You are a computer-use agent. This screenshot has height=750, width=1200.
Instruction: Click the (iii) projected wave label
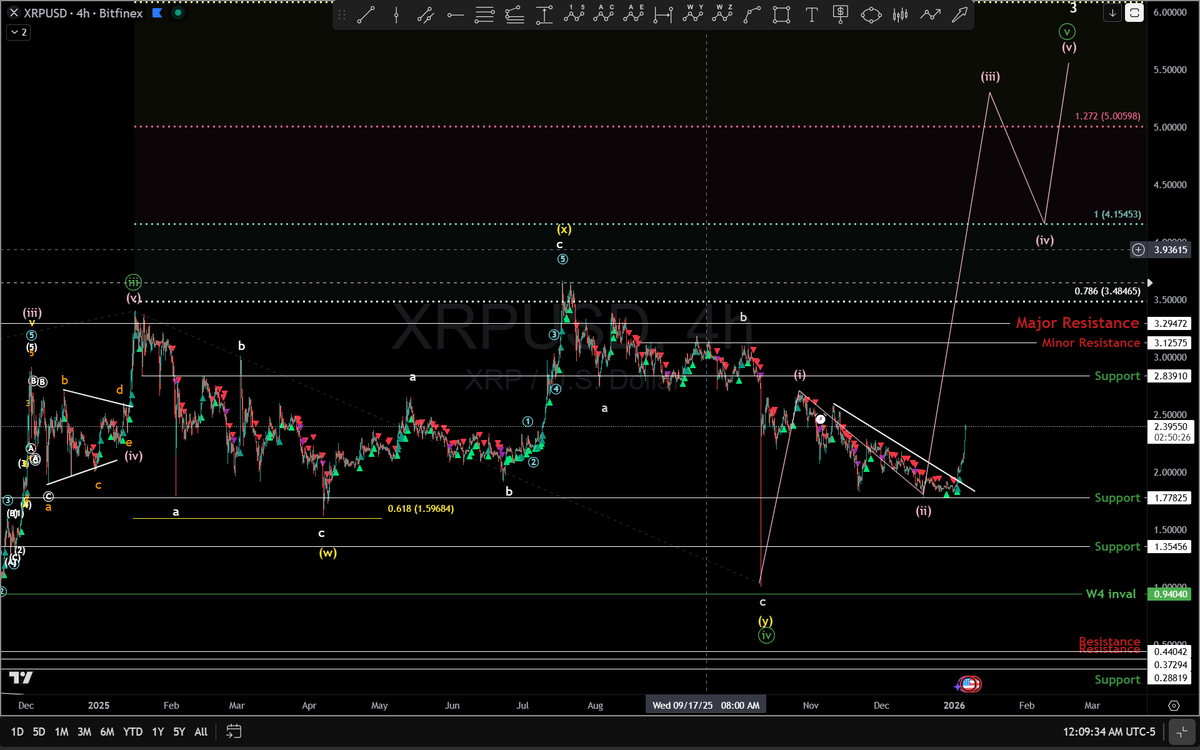click(990, 77)
